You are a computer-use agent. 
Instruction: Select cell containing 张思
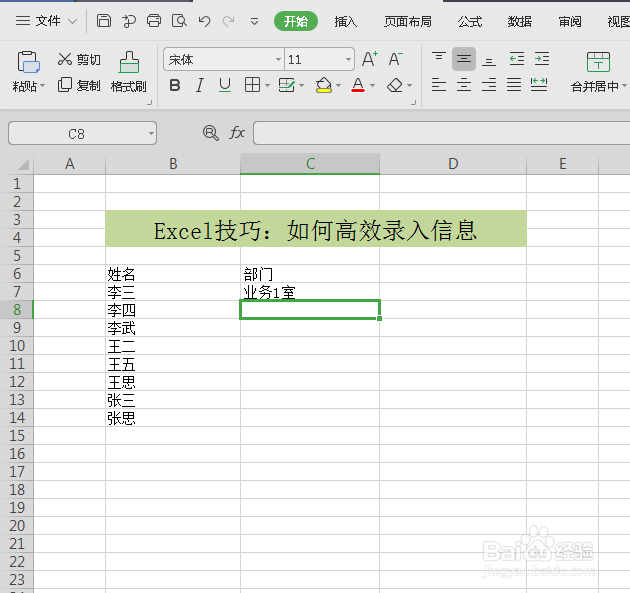click(173, 418)
